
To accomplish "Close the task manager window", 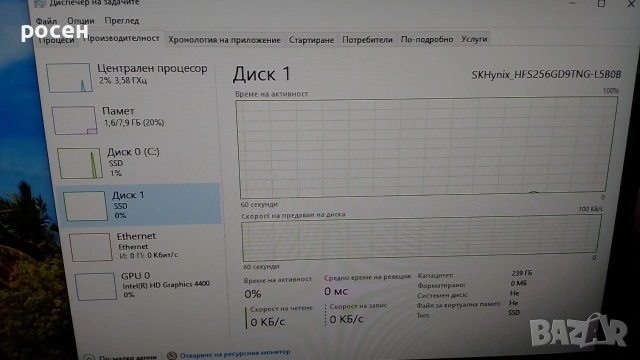I will (x=631, y=3).
